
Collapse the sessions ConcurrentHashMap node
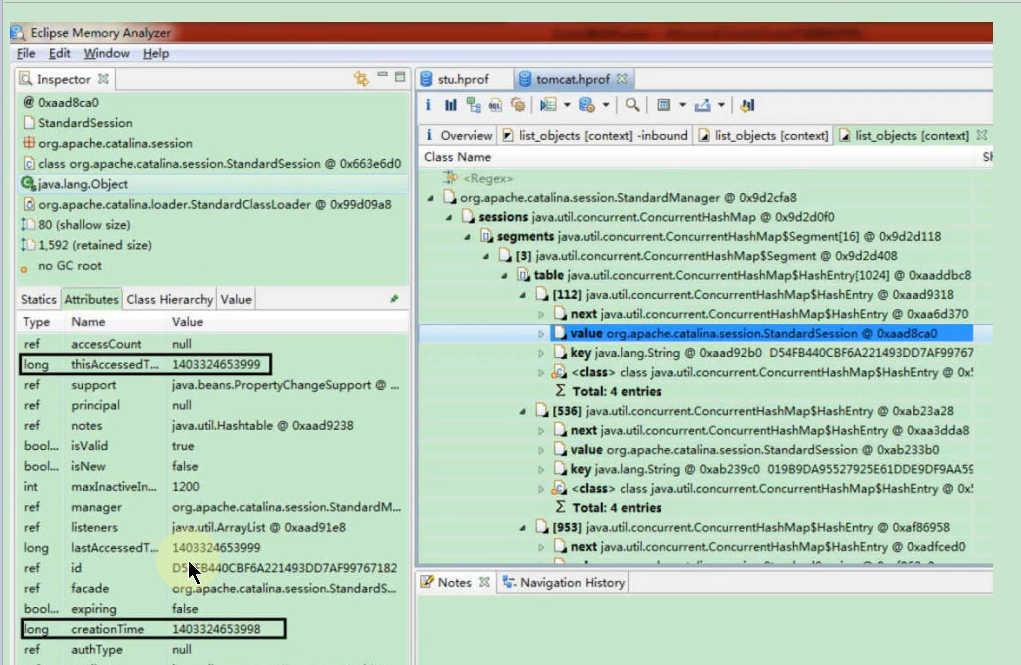(x=449, y=218)
